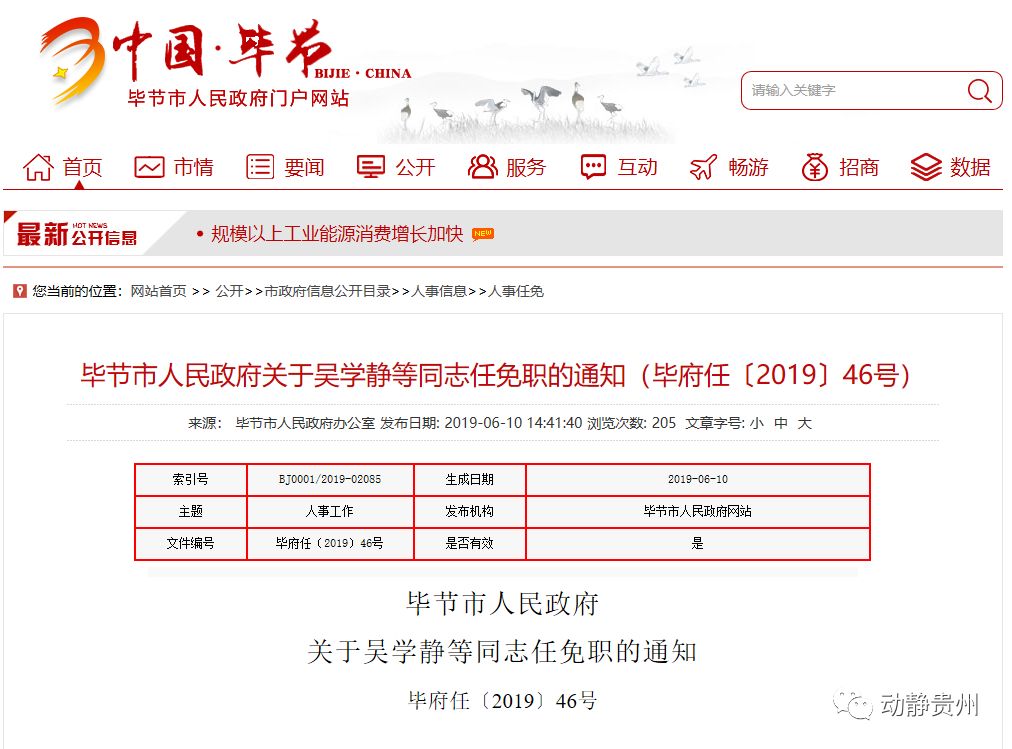Open 人事任免 in breadcrumb
The height and width of the screenshot is (749, 1012).
(516, 292)
